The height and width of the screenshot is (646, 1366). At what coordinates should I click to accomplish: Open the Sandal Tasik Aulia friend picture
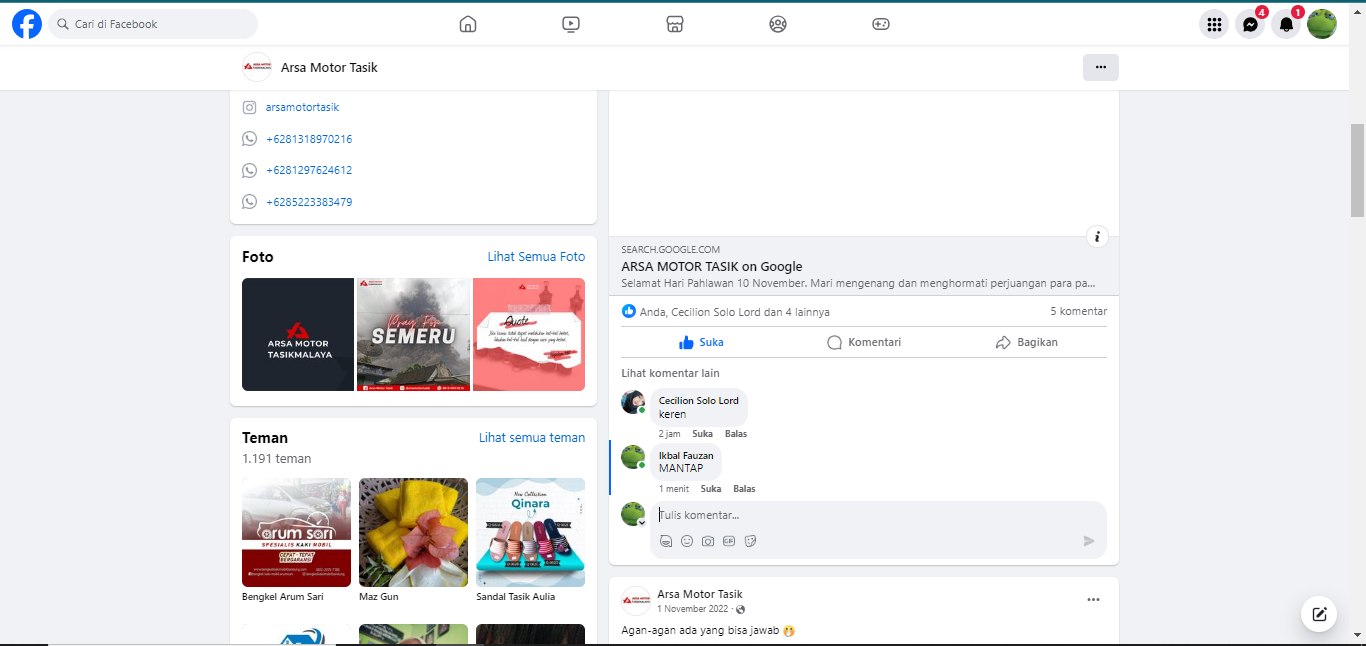click(530, 532)
